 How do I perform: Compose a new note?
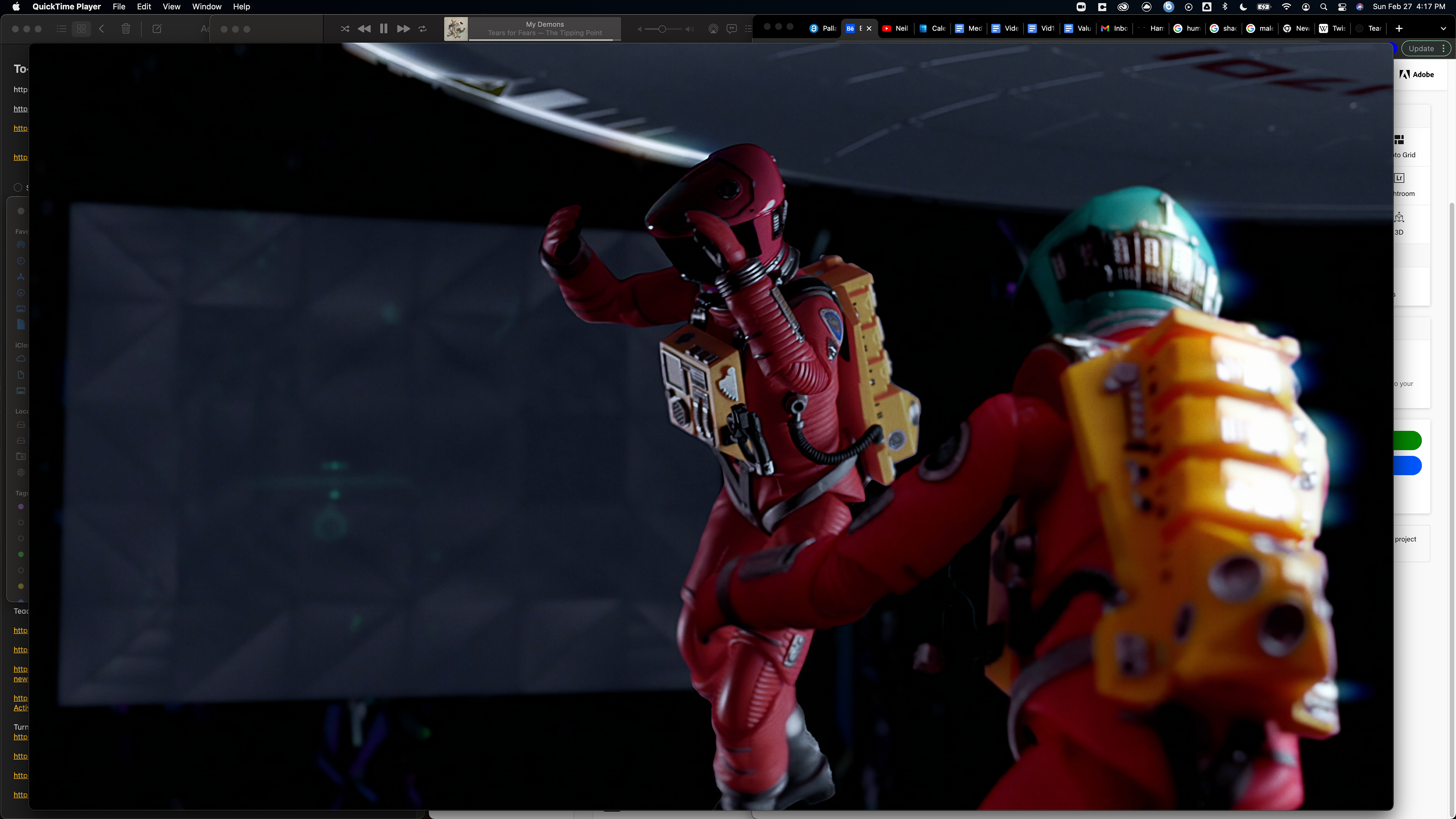coord(157,29)
